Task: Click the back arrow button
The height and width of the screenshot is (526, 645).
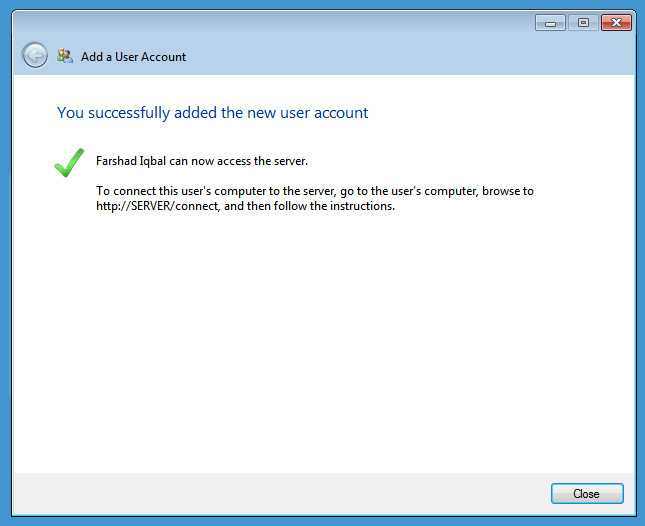Action: pos(35,56)
